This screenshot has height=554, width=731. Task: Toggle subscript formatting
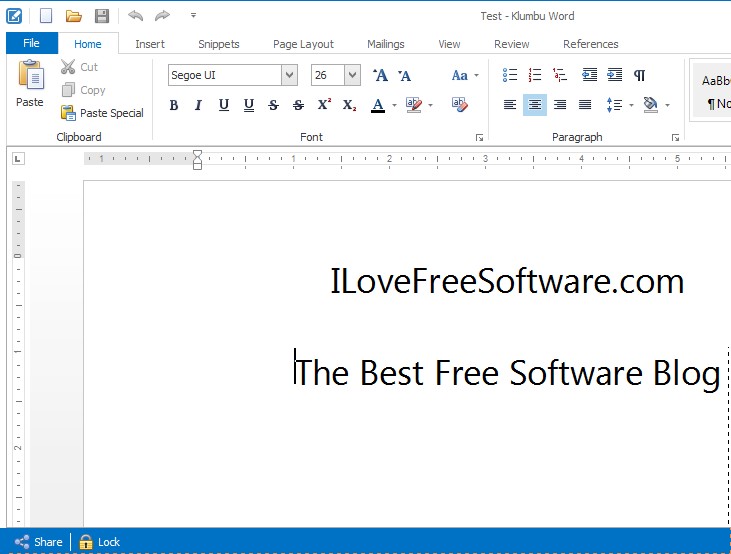(x=349, y=105)
